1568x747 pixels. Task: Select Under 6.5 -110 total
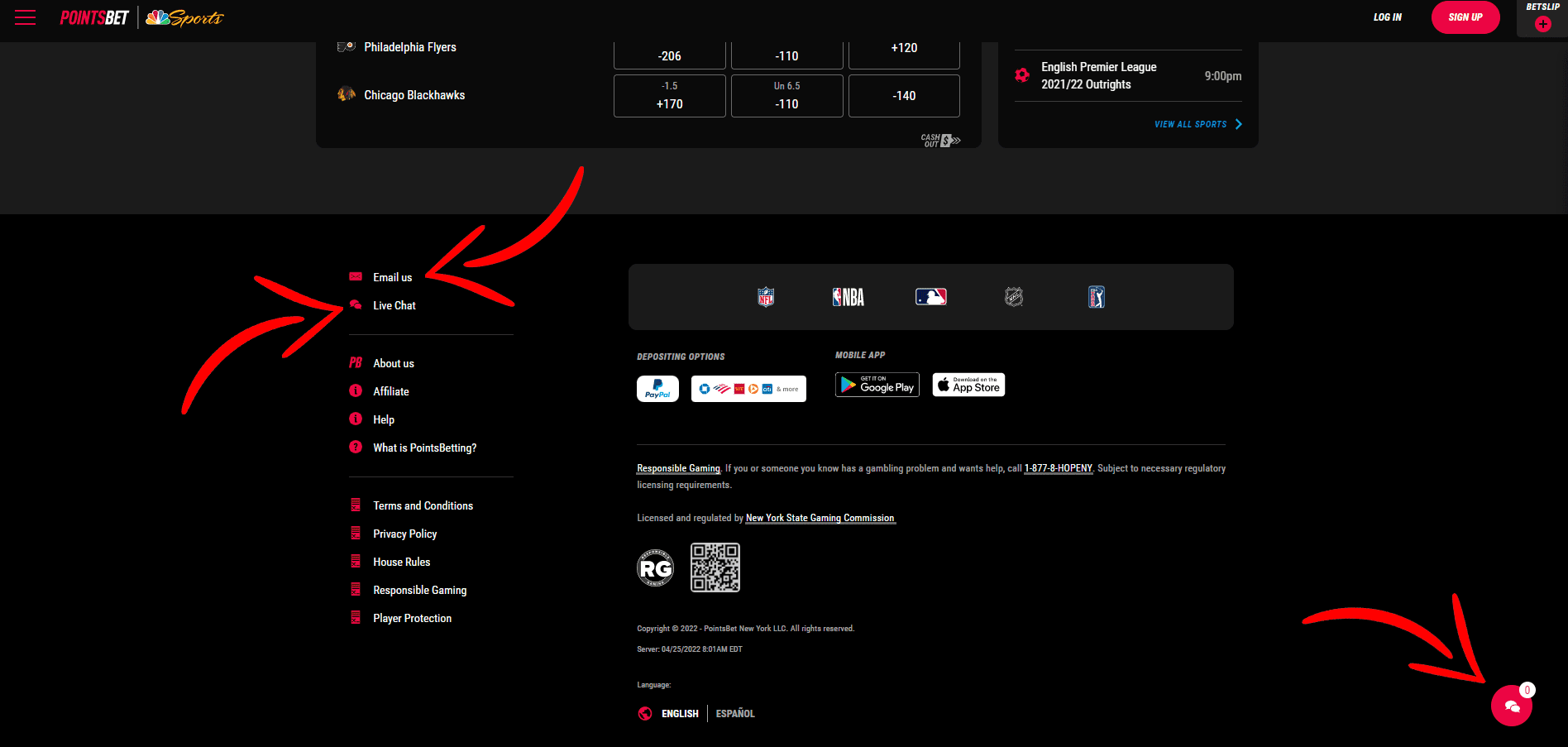coord(787,96)
